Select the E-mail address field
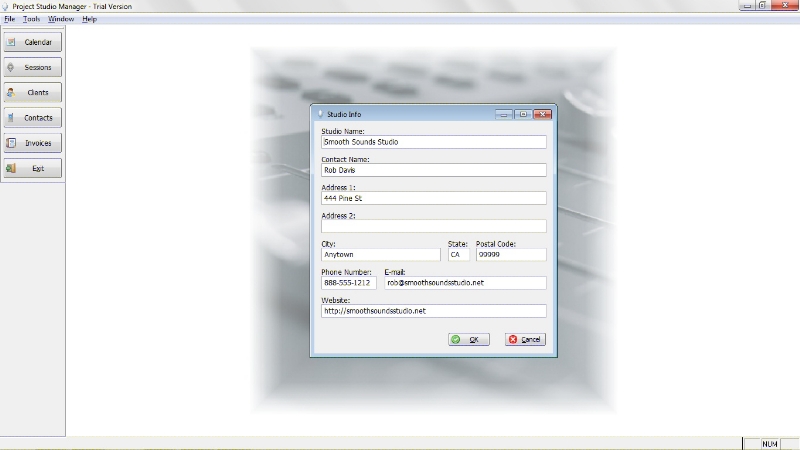This screenshot has height=450, width=800. pyautogui.click(x=465, y=283)
